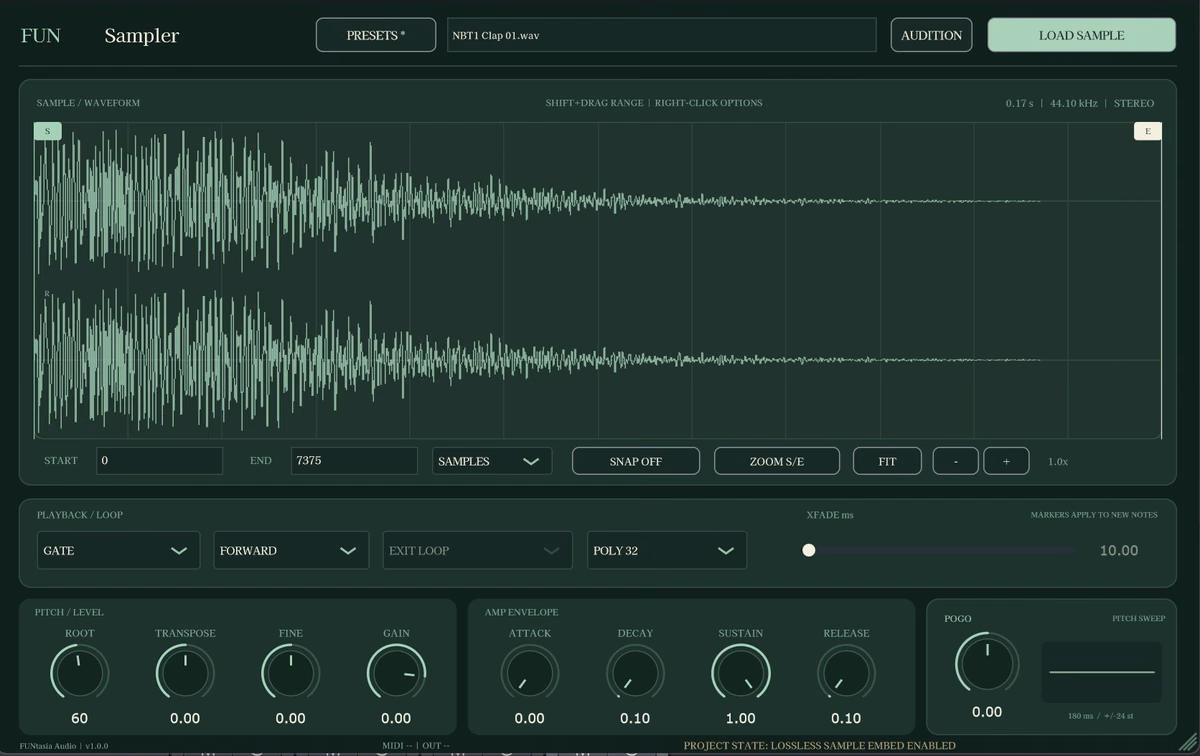The width and height of the screenshot is (1200, 756).
Task: Click the minus zoom out button
Action: pyautogui.click(x=956, y=461)
